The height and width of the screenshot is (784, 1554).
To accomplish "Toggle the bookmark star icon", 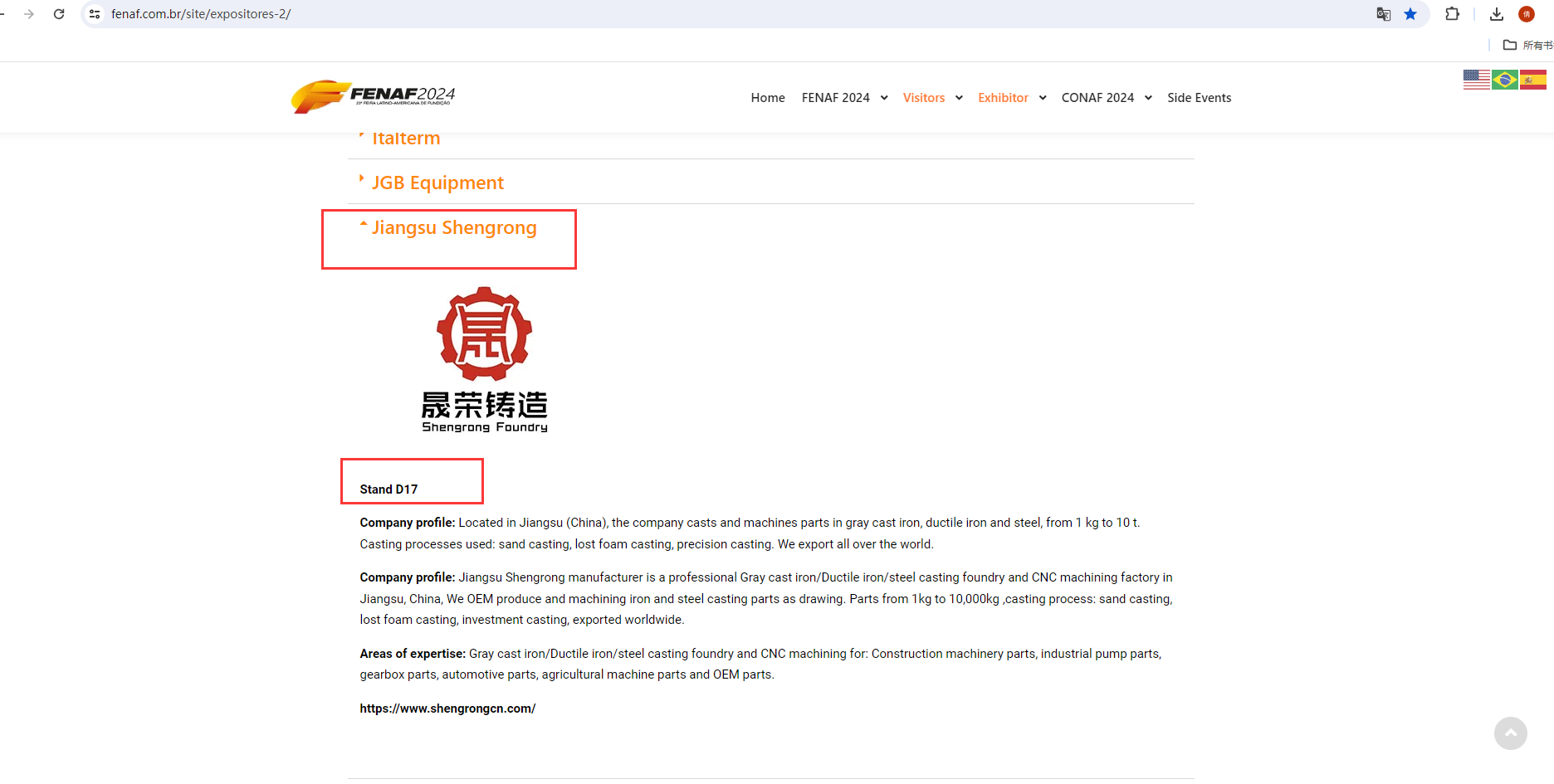I will point(1410,14).
